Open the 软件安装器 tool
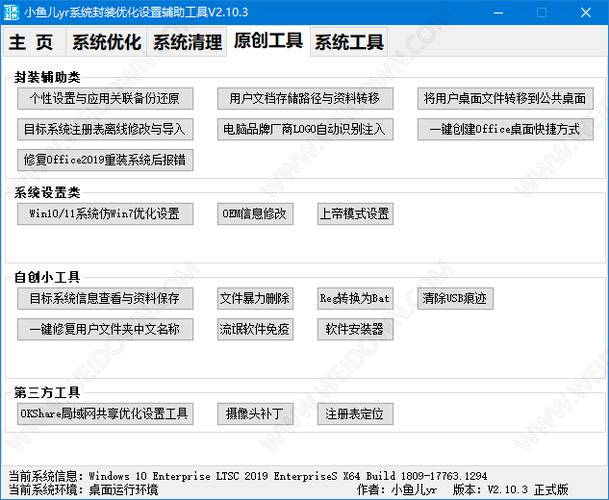The width and height of the screenshot is (609, 500). pos(355,329)
